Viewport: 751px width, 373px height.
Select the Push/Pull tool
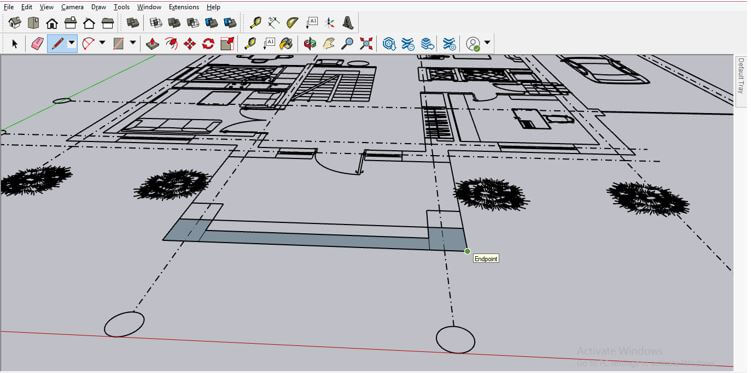(x=152, y=44)
